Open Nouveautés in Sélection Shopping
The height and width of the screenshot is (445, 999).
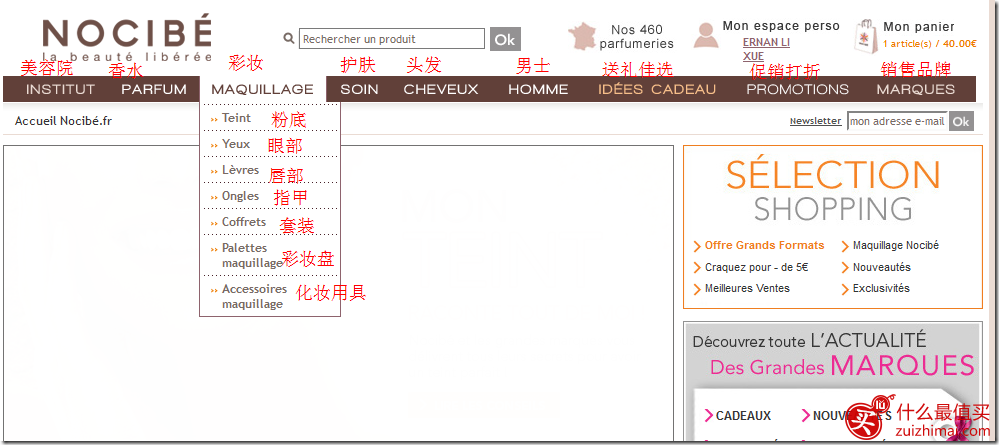click(882, 267)
